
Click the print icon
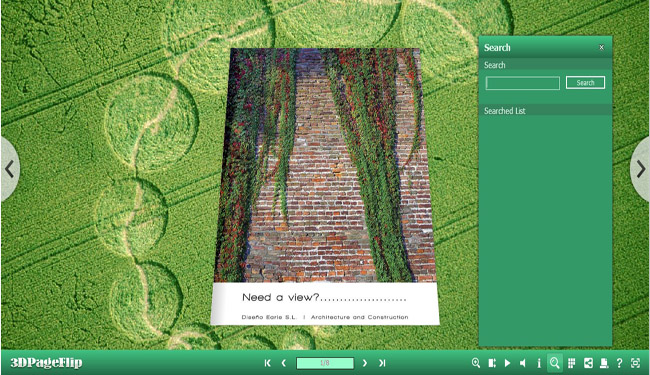pos(604,363)
